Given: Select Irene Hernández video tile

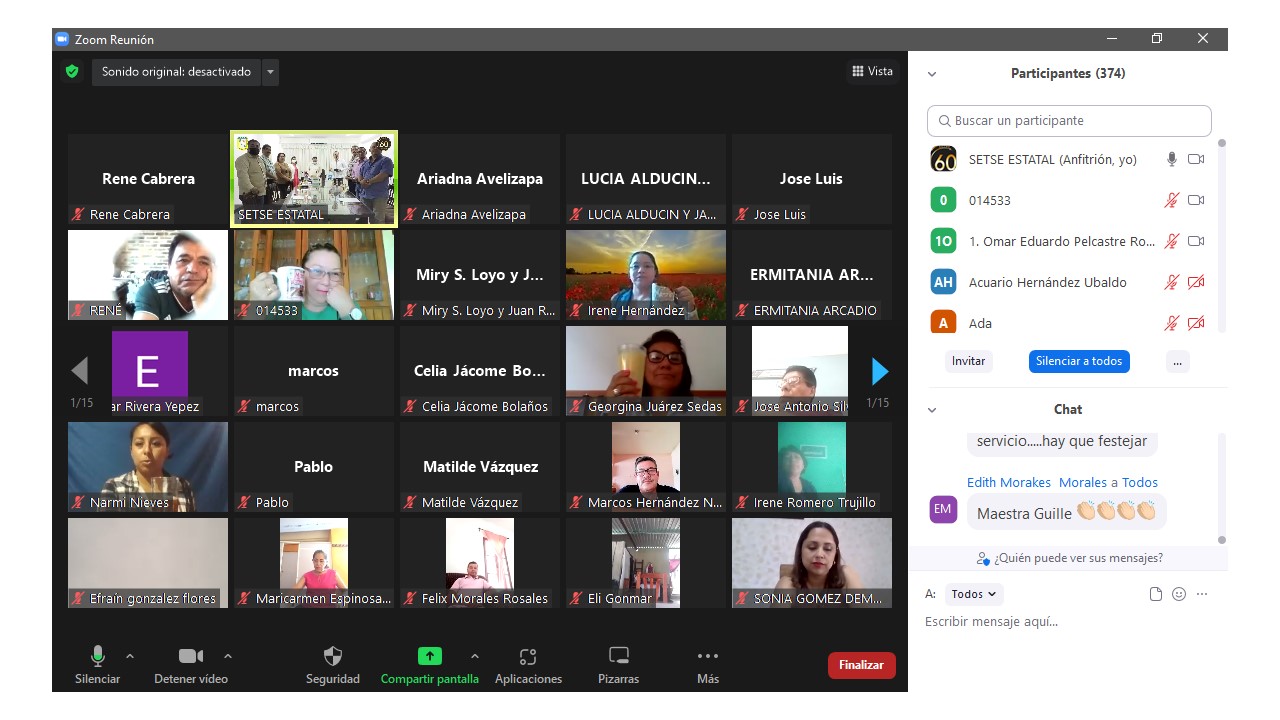Looking at the screenshot, I should click(646, 275).
